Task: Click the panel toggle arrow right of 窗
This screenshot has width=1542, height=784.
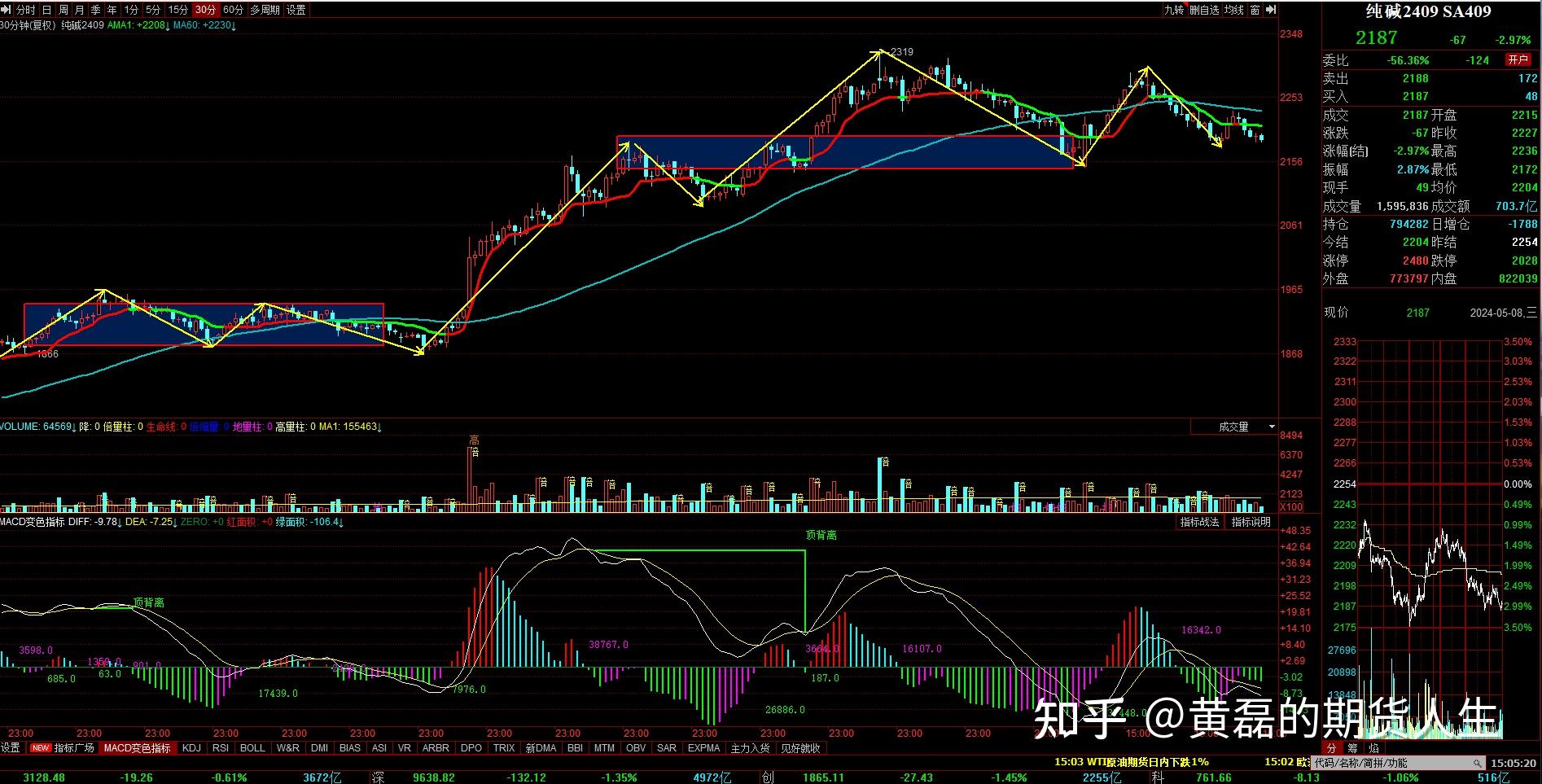Action: click(1271, 10)
